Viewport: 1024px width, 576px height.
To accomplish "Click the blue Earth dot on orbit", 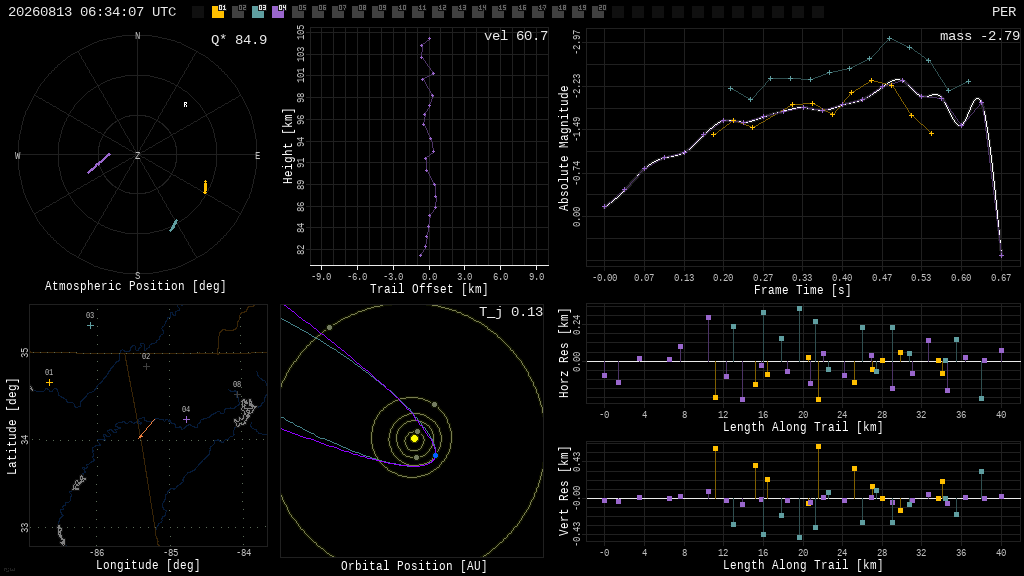I will (x=436, y=455).
